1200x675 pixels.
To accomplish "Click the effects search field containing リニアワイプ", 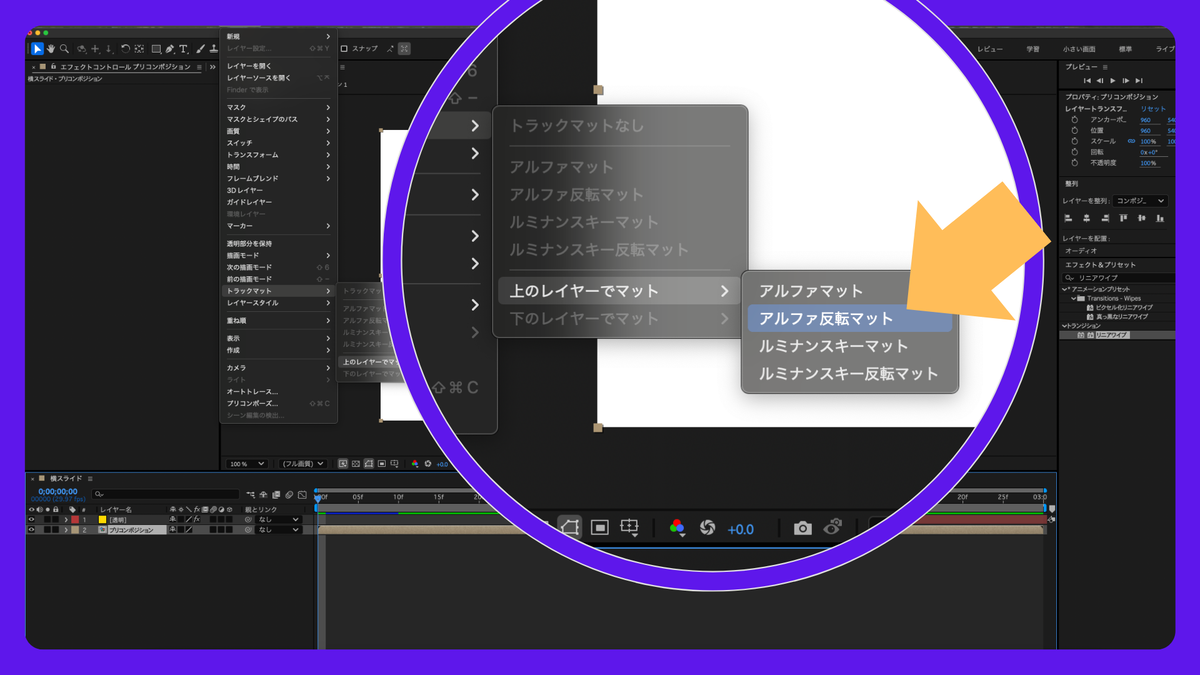I will tap(1119, 277).
